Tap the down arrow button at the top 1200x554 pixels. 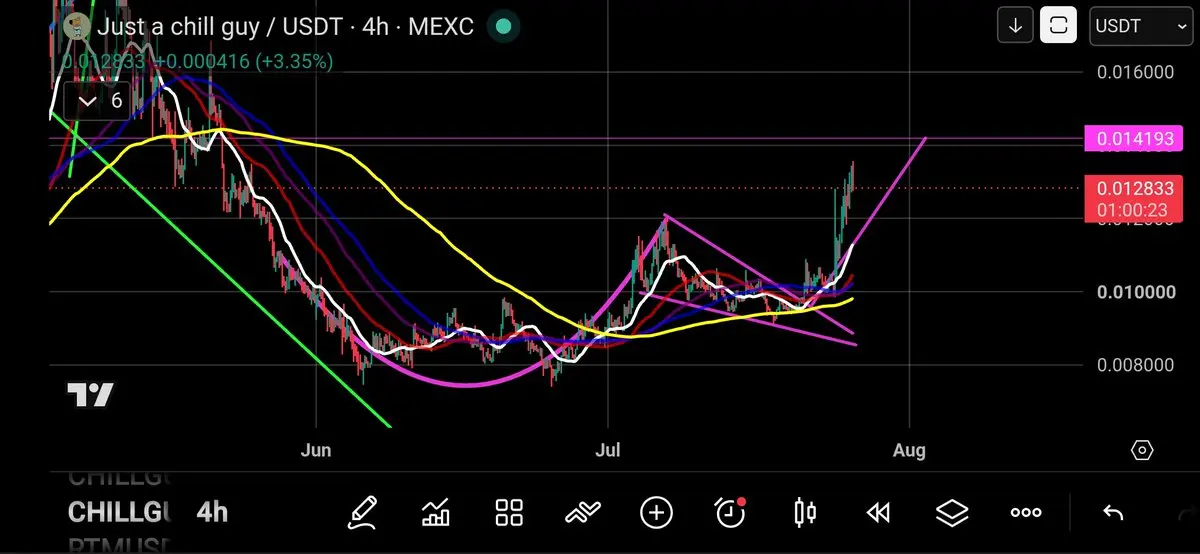[x=1015, y=25]
